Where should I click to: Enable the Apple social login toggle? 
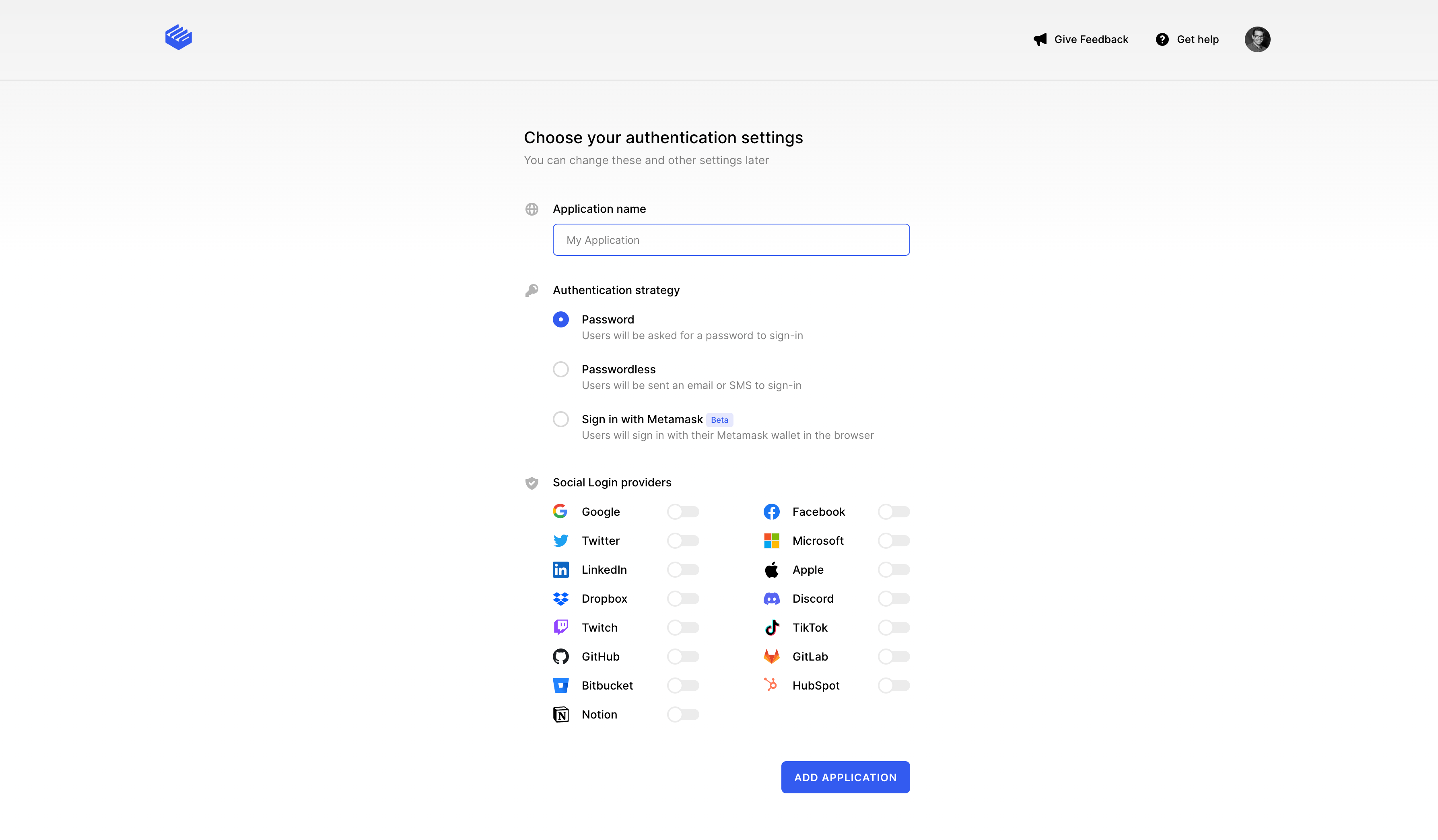pos(893,570)
